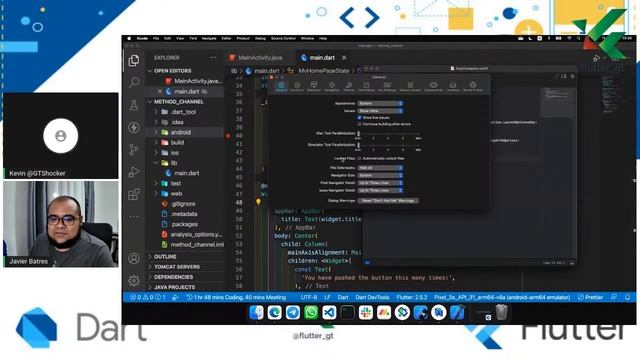Open the Accounts menu icon in the activity bar

[134, 258]
